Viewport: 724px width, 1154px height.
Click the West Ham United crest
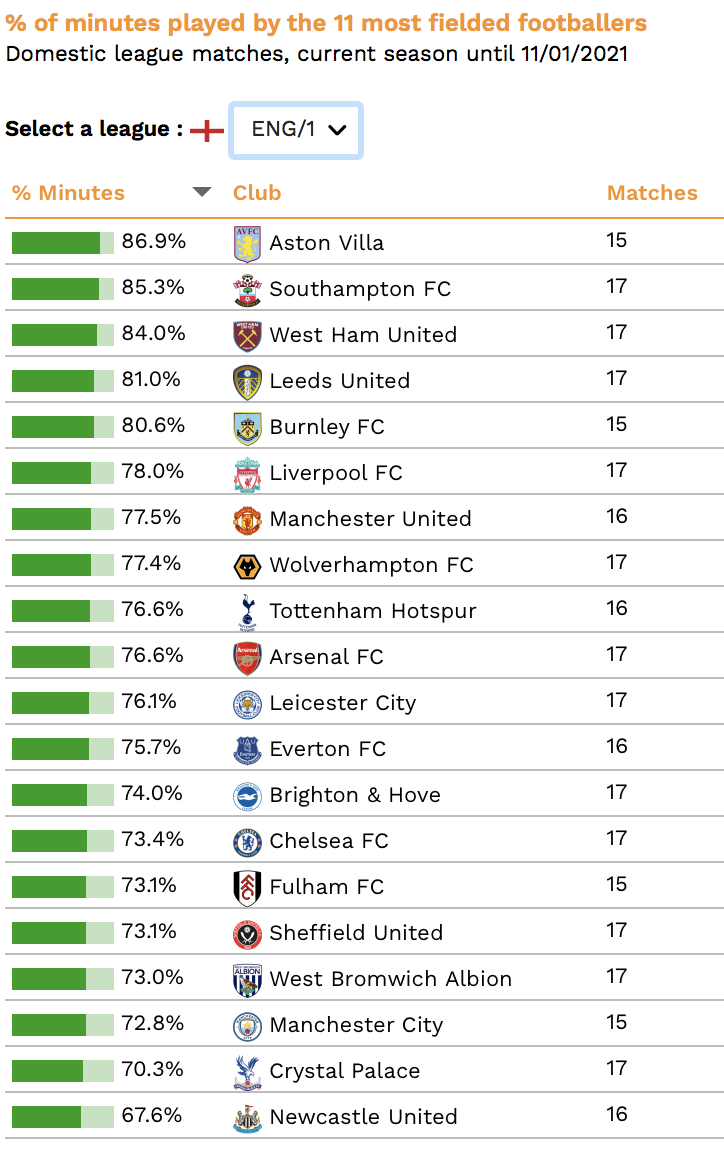point(247,336)
